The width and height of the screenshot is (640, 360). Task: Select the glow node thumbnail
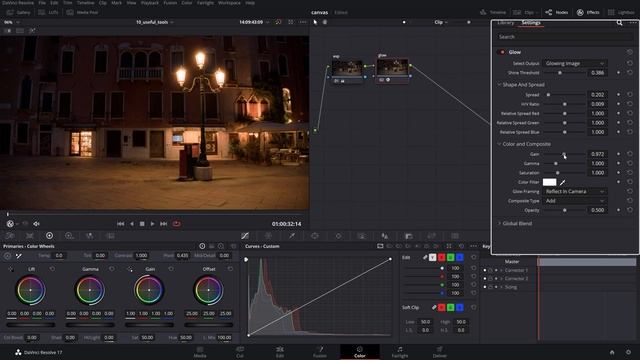coord(392,67)
